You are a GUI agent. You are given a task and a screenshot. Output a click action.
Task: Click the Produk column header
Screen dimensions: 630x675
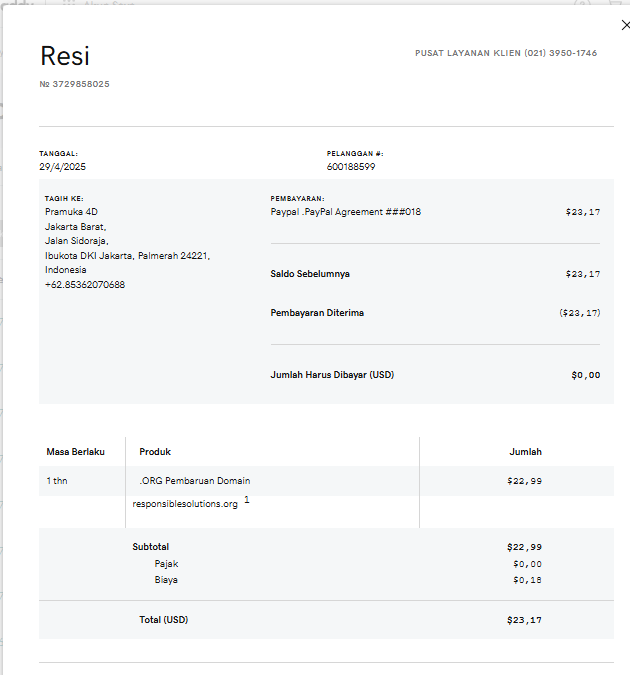coord(155,452)
